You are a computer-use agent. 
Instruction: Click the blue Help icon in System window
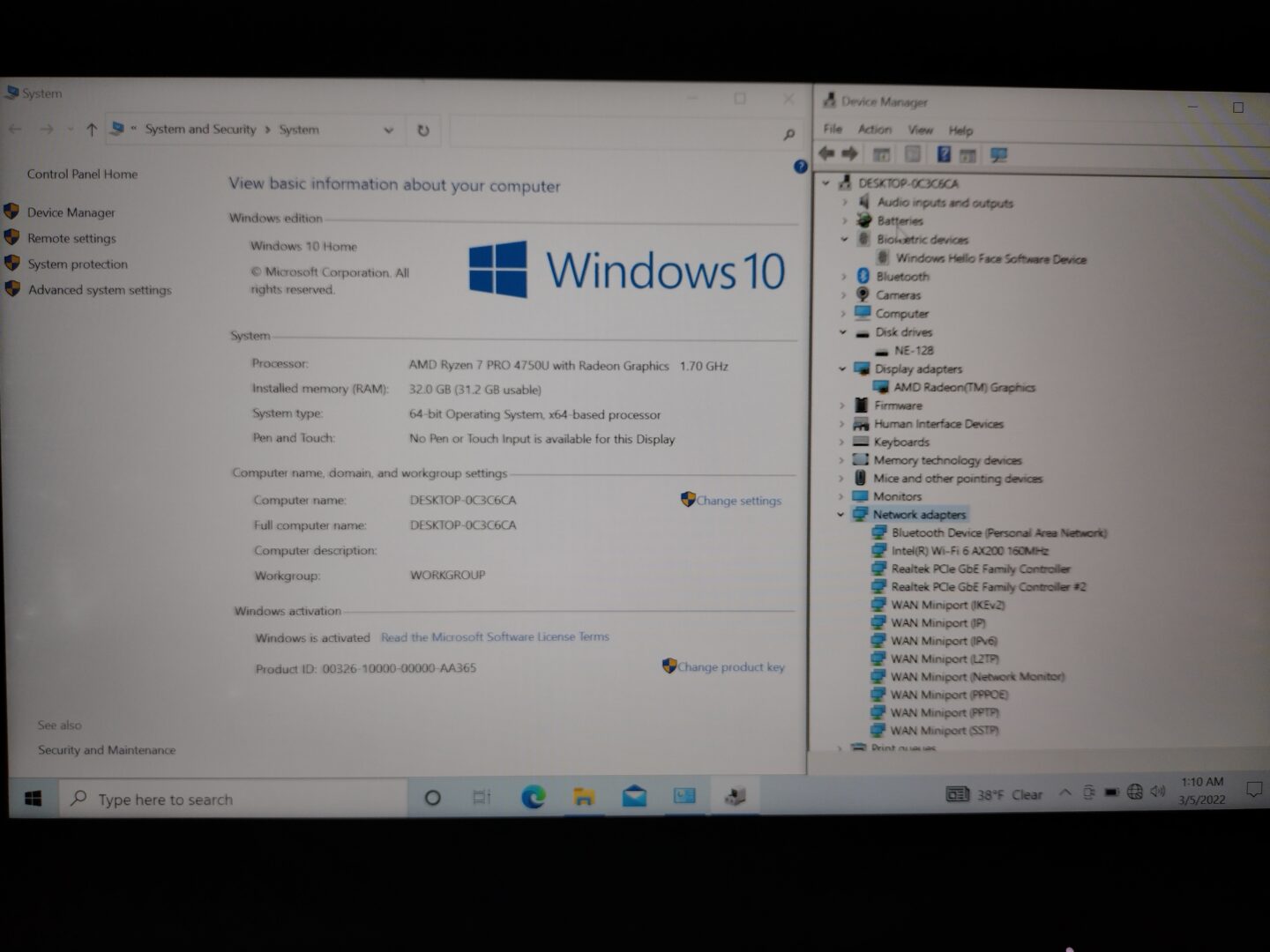click(x=800, y=166)
